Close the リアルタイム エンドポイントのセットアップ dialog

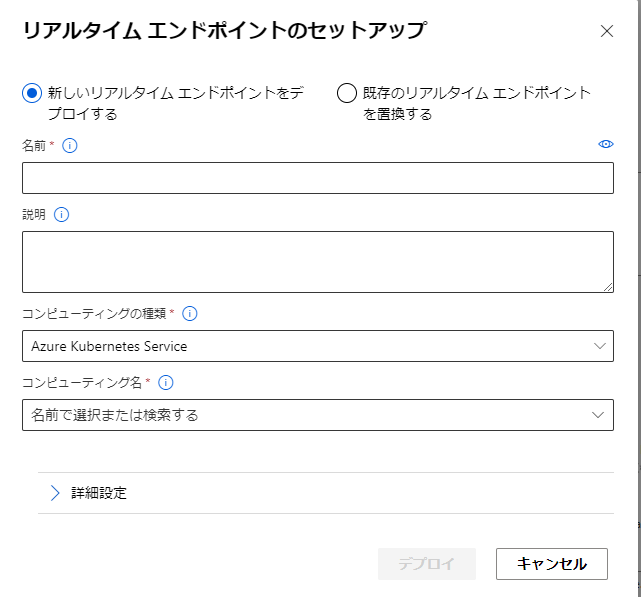(x=606, y=31)
